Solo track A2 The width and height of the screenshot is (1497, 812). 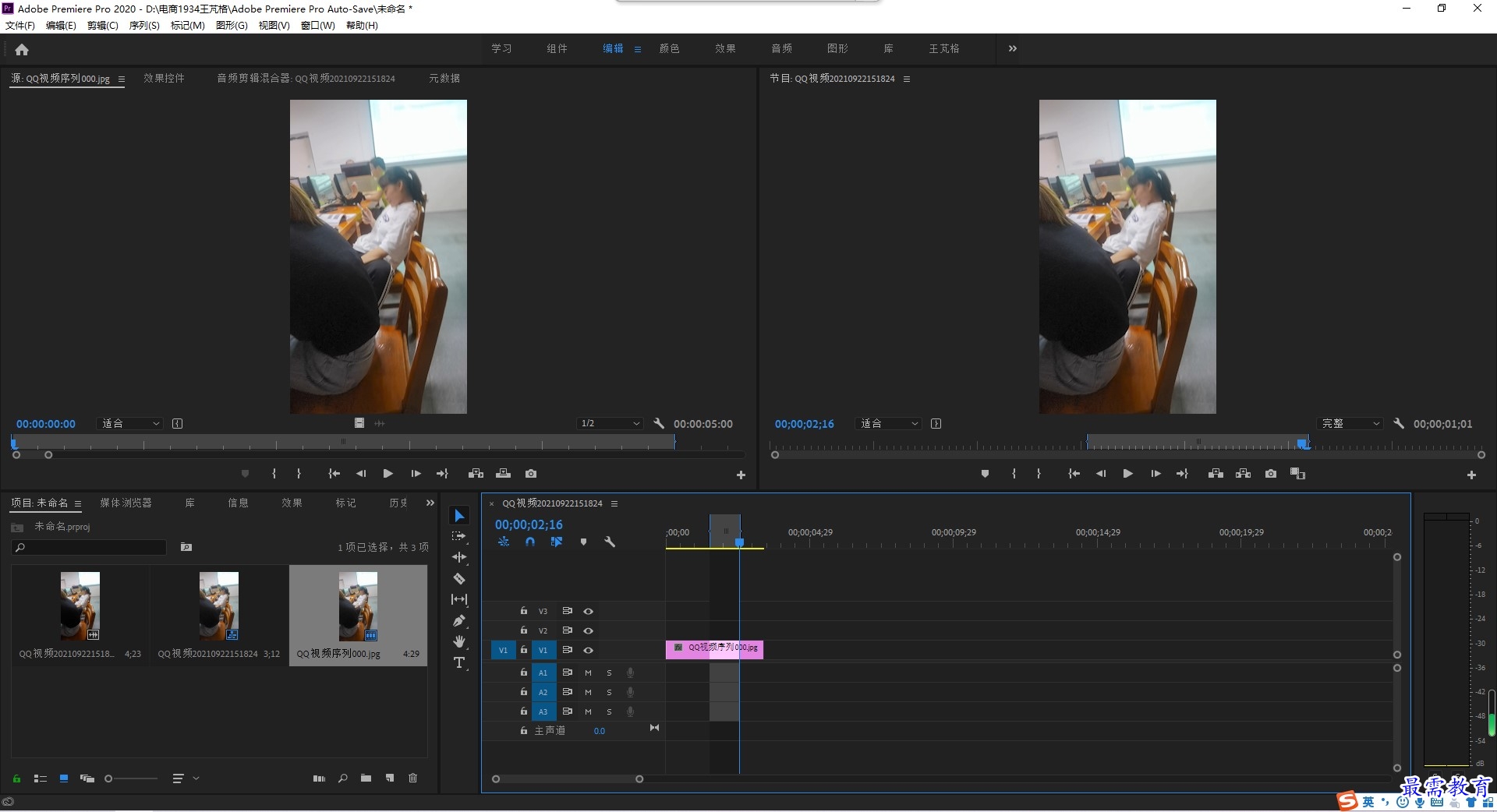click(x=609, y=692)
